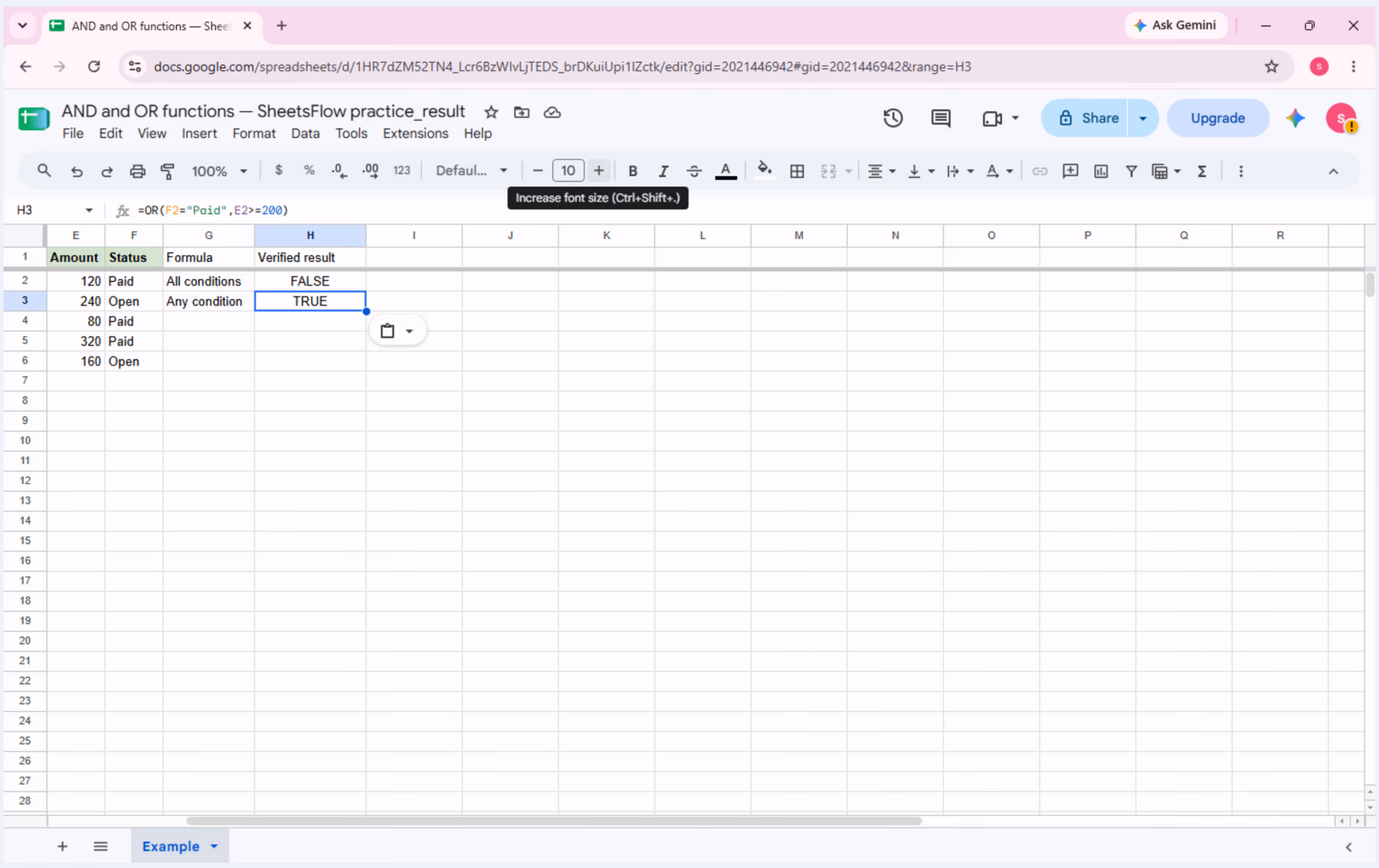The width and height of the screenshot is (1379, 868).
Task: Click the font size input field
Action: (568, 170)
